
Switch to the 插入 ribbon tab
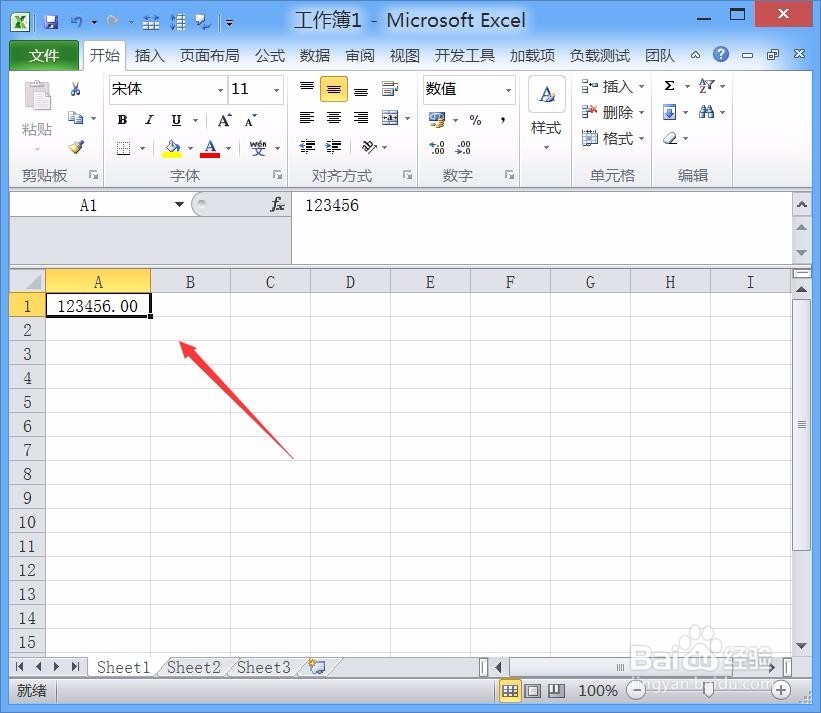pos(149,55)
